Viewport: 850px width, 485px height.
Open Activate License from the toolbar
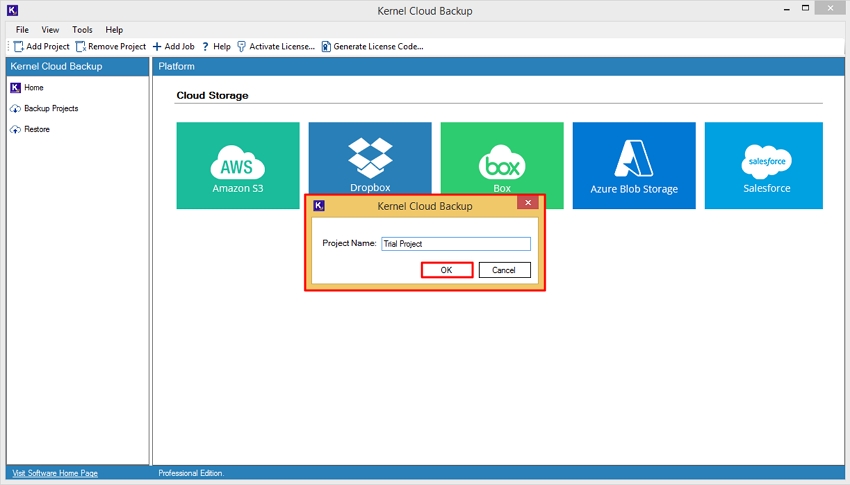276,47
